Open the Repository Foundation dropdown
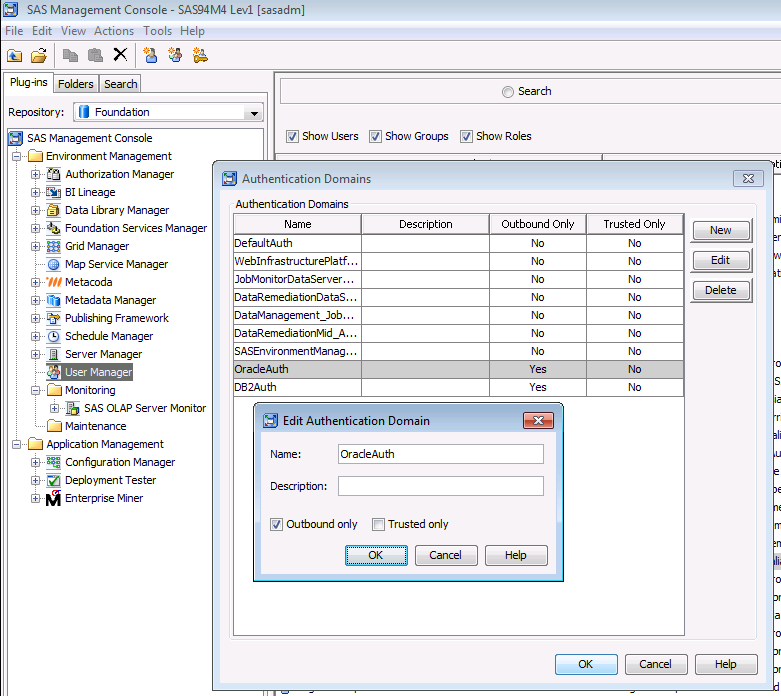This screenshot has width=781, height=696. coord(253,112)
